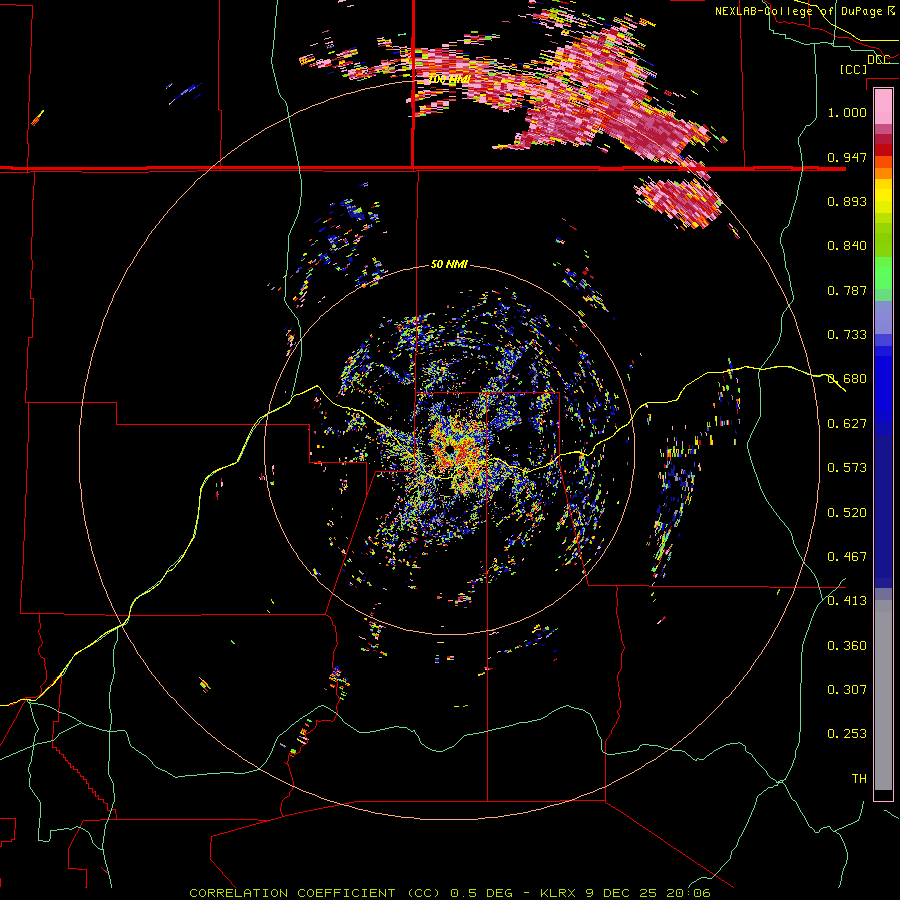Click the 9 DEC 25 date text
Viewport: 900px width, 900px height.
(620, 893)
